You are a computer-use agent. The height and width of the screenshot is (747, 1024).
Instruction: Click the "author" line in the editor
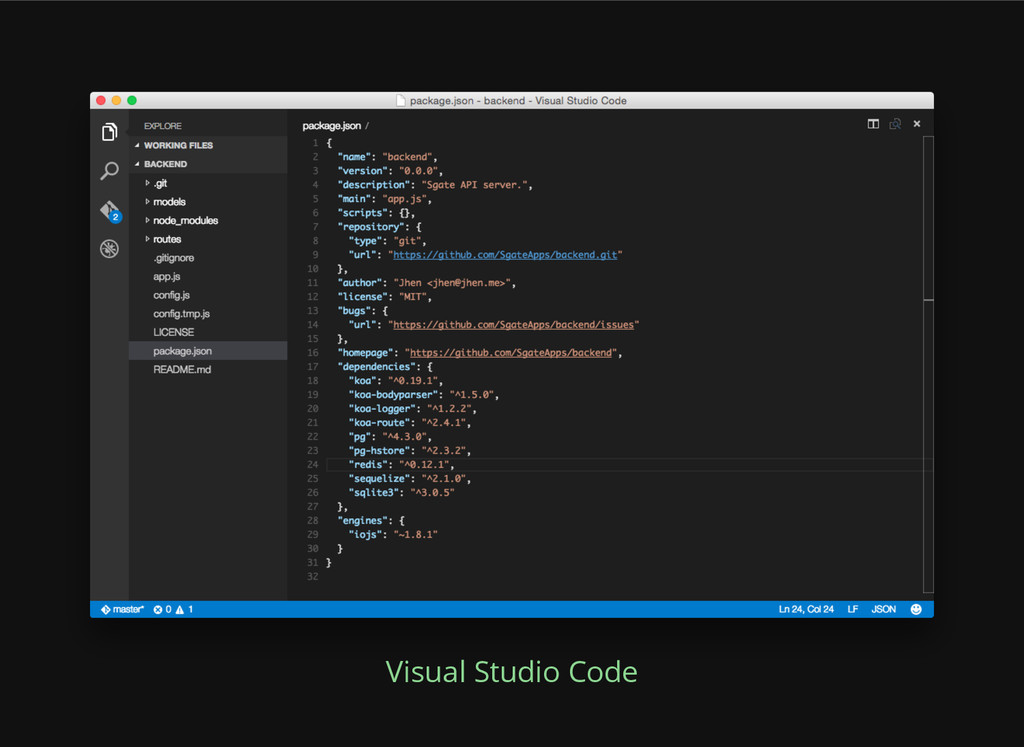(427, 283)
